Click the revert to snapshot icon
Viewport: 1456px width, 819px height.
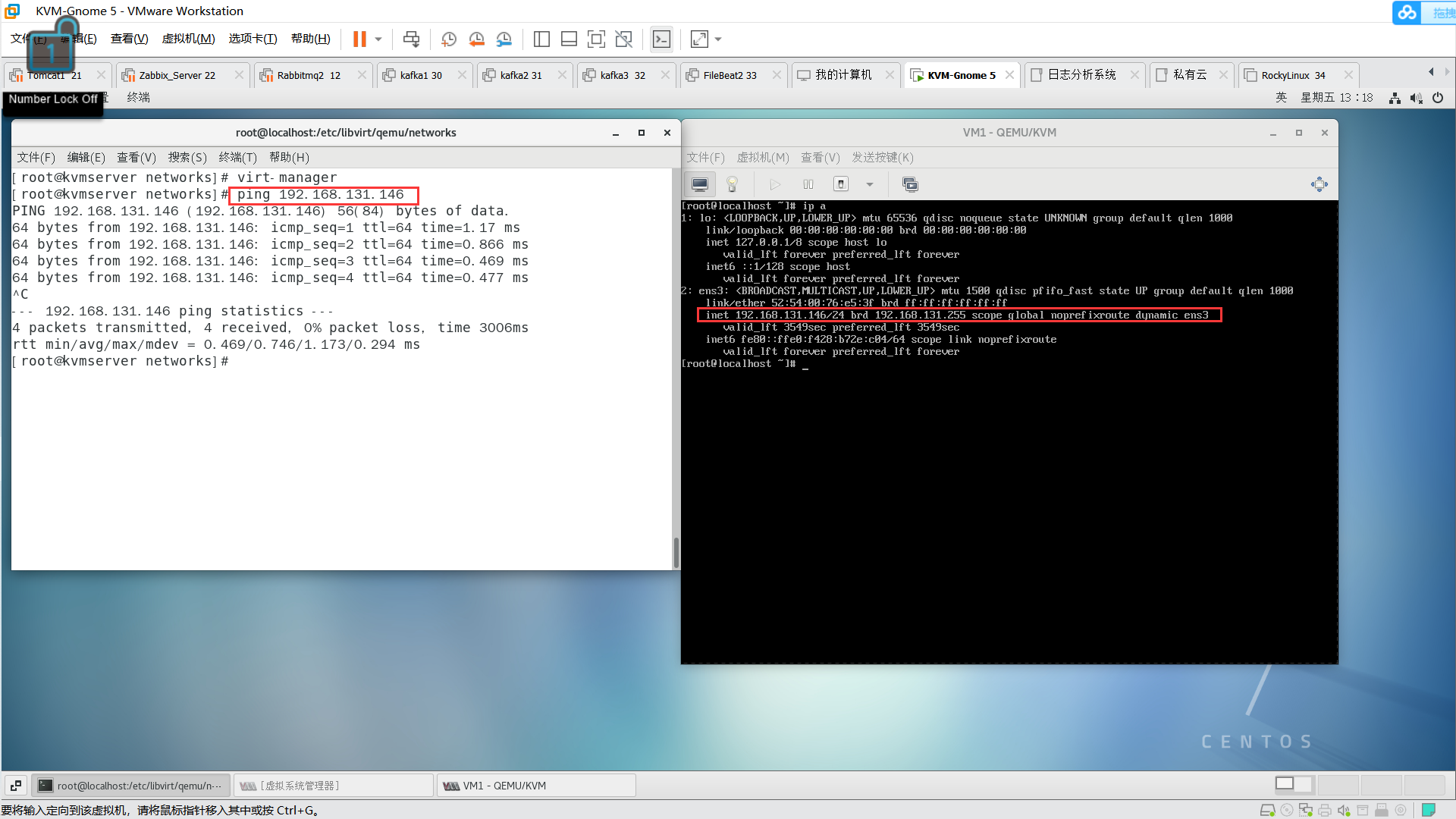476,39
